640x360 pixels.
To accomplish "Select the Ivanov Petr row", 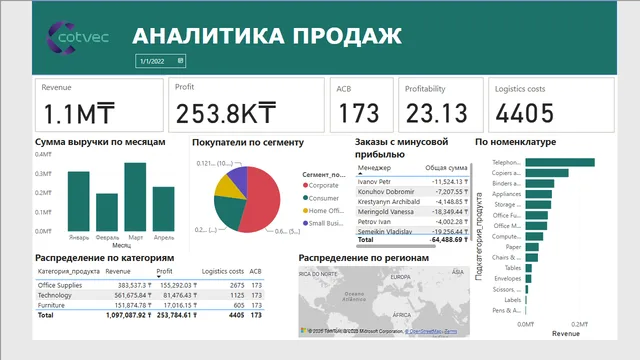I will 413,182.
